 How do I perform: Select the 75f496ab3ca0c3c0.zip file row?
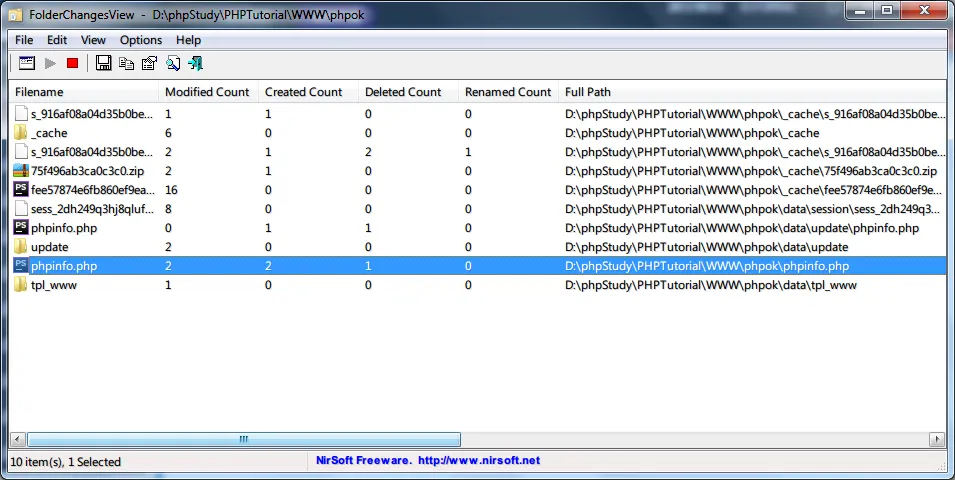(x=87, y=171)
